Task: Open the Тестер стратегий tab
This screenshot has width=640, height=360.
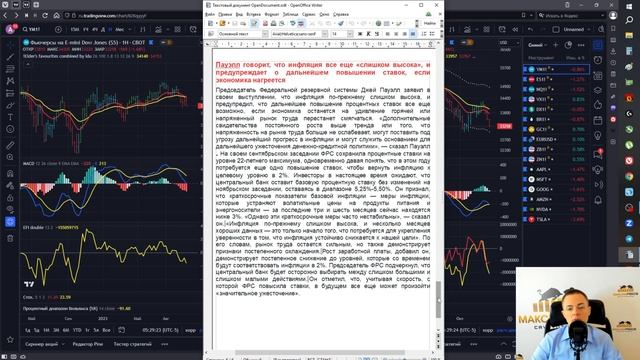Action: point(133,344)
